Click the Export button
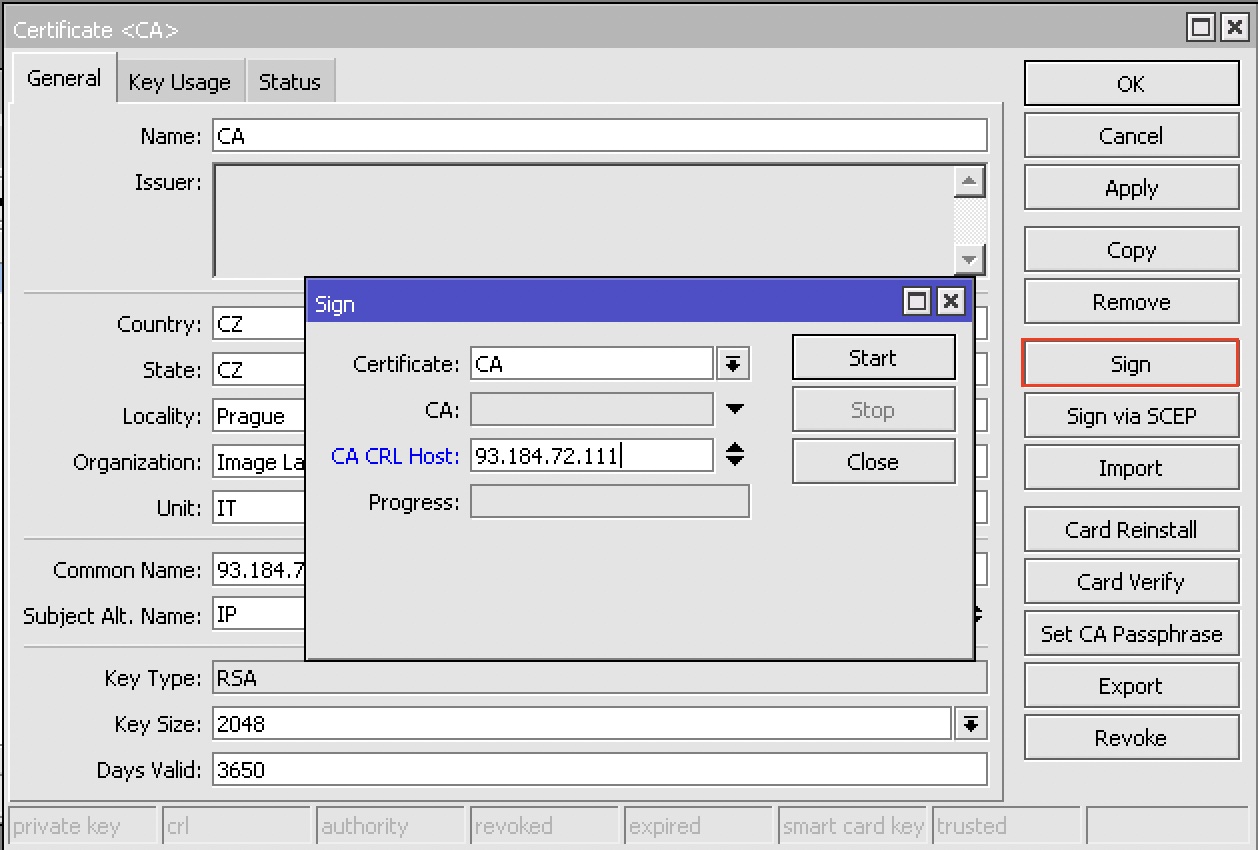 click(x=1130, y=686)
